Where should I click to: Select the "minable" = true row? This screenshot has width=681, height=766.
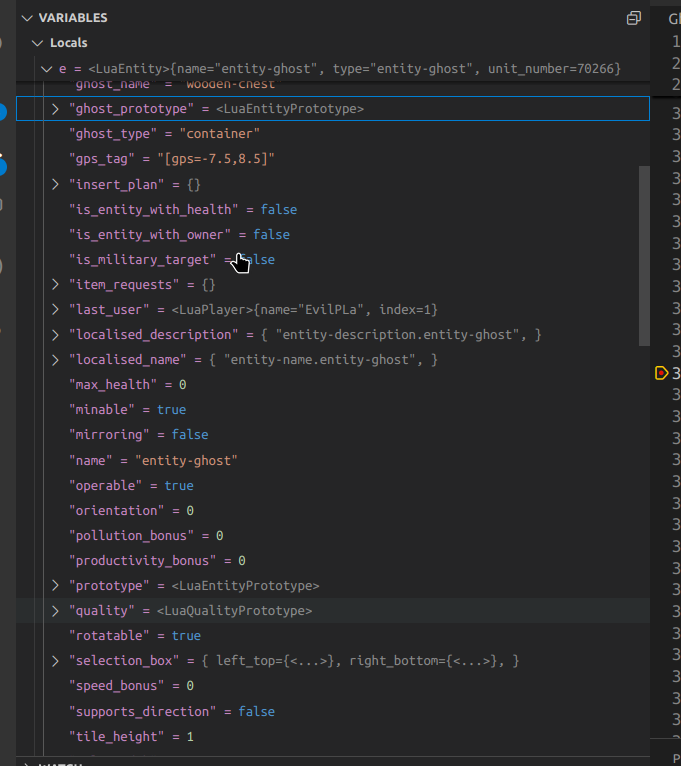(x=333, y=410)
